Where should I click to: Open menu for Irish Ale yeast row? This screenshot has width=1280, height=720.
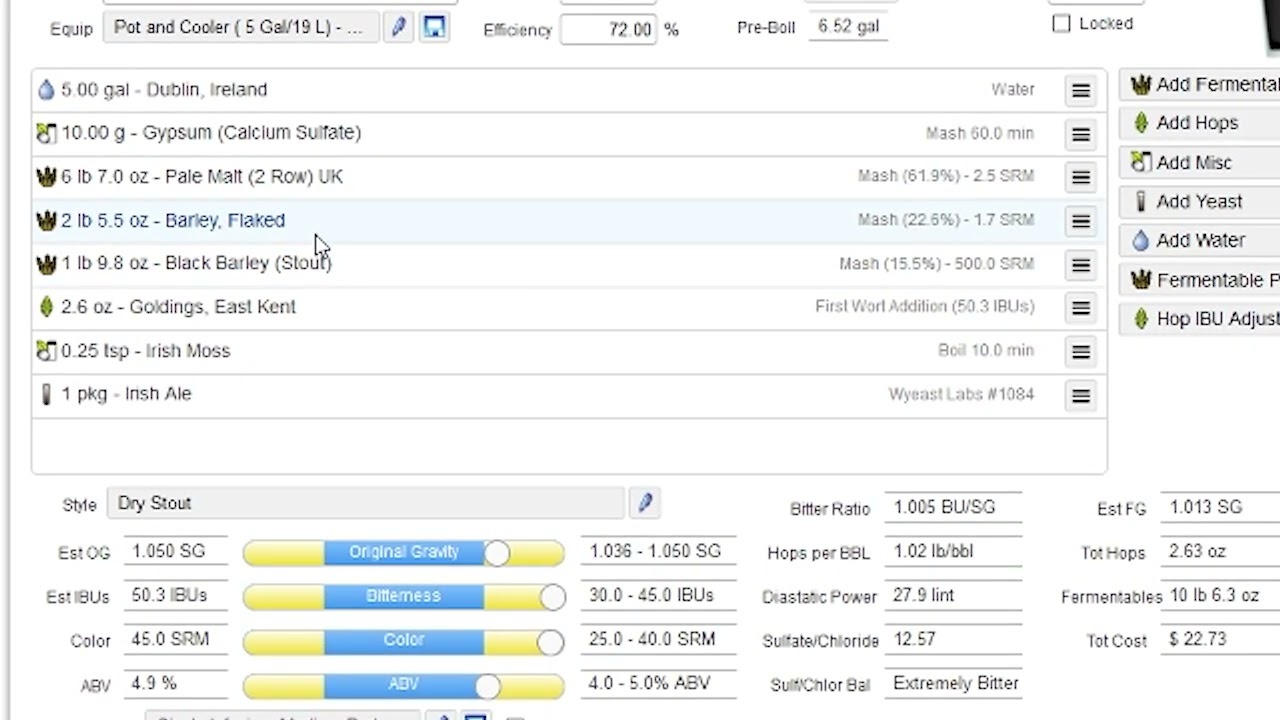[x=1081, y=395]
